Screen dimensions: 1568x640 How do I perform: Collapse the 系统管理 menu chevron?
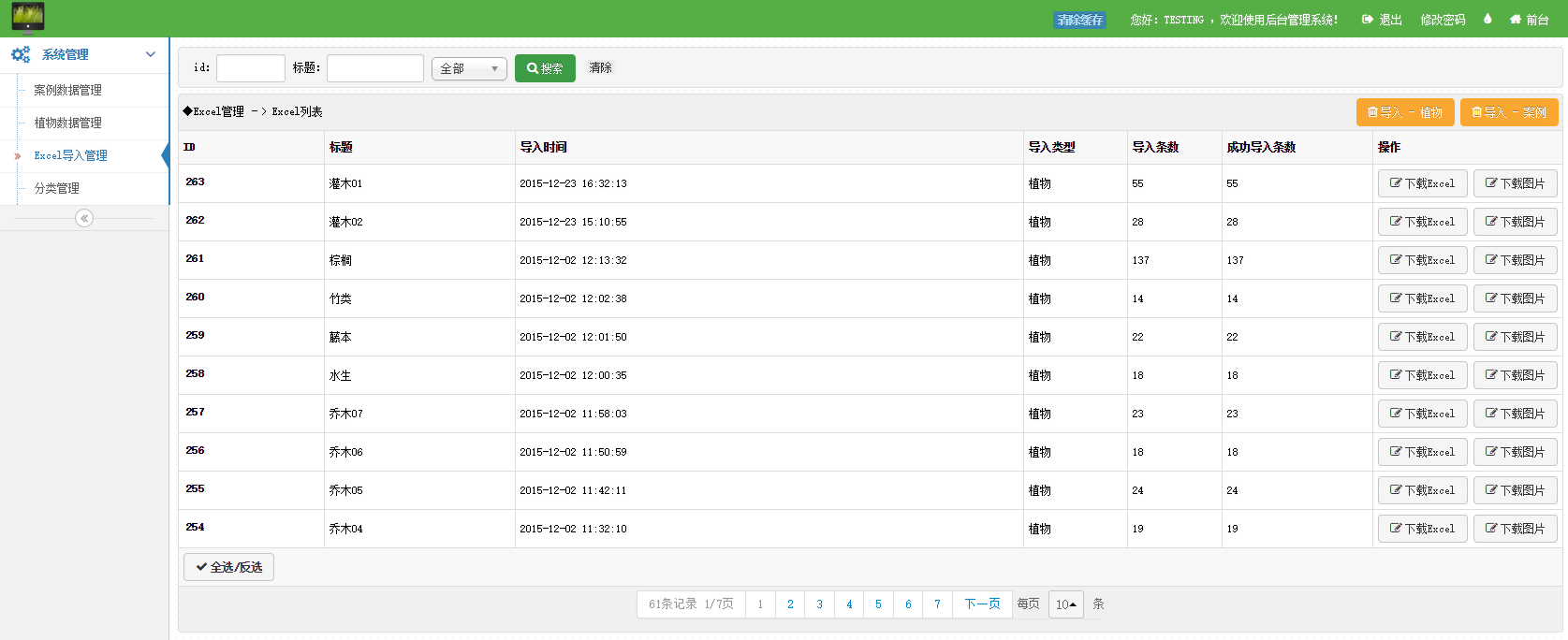(x=151, y=54)
